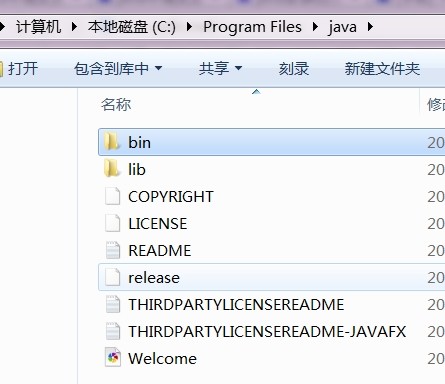This screenshot has height=384, width=445.
Task: Expand arrow after java in address bar
Action: [370, 27]
